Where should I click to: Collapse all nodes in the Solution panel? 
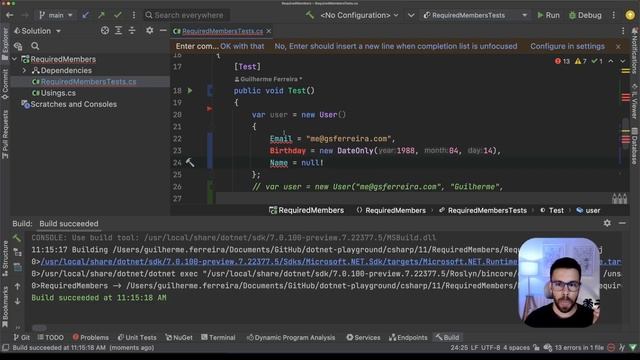[x=132, y=31]
